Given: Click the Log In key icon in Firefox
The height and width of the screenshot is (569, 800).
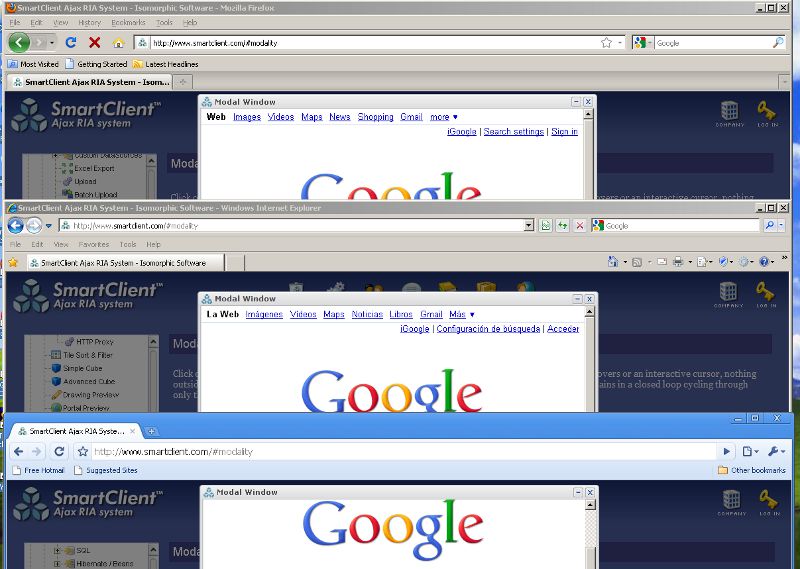Looking at the screenshot, I should [766, 111].
